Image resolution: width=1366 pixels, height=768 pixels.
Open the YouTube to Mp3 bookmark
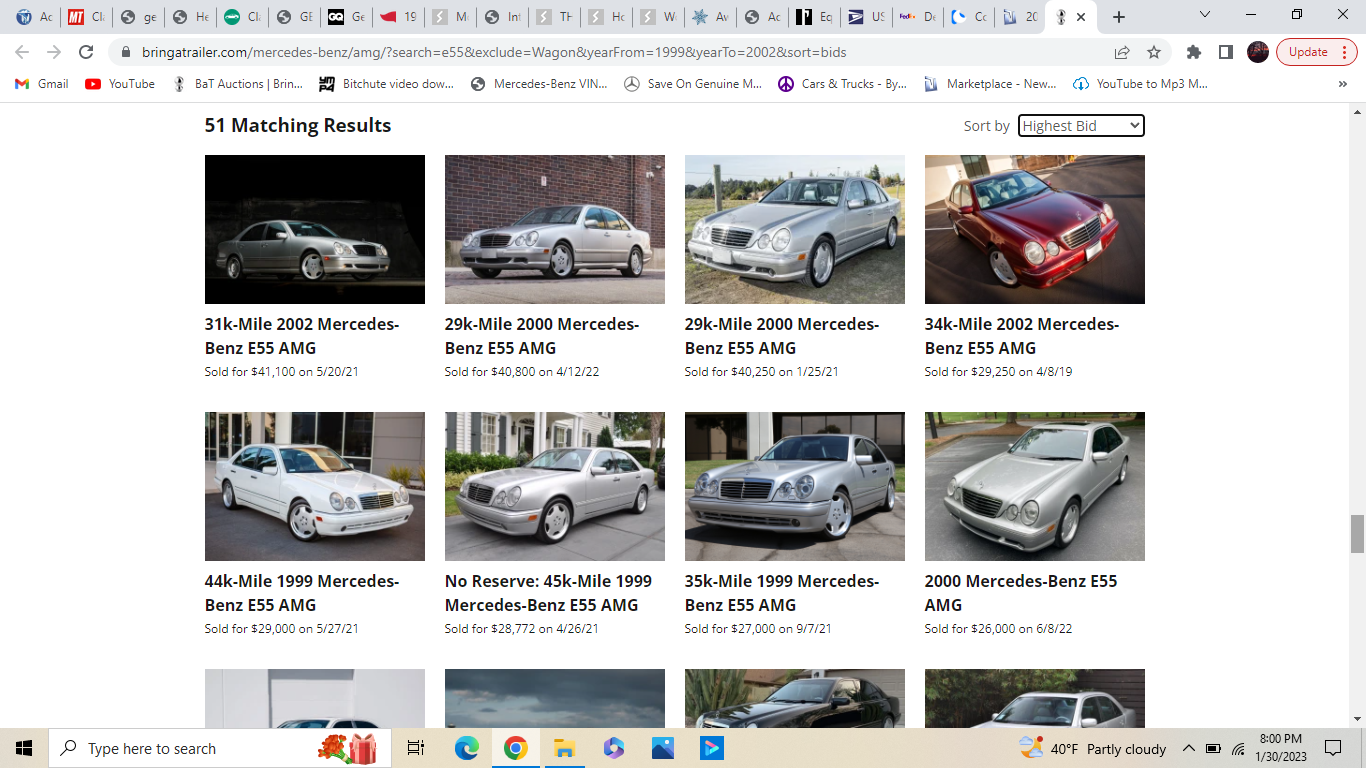(x=1140, y=84)
